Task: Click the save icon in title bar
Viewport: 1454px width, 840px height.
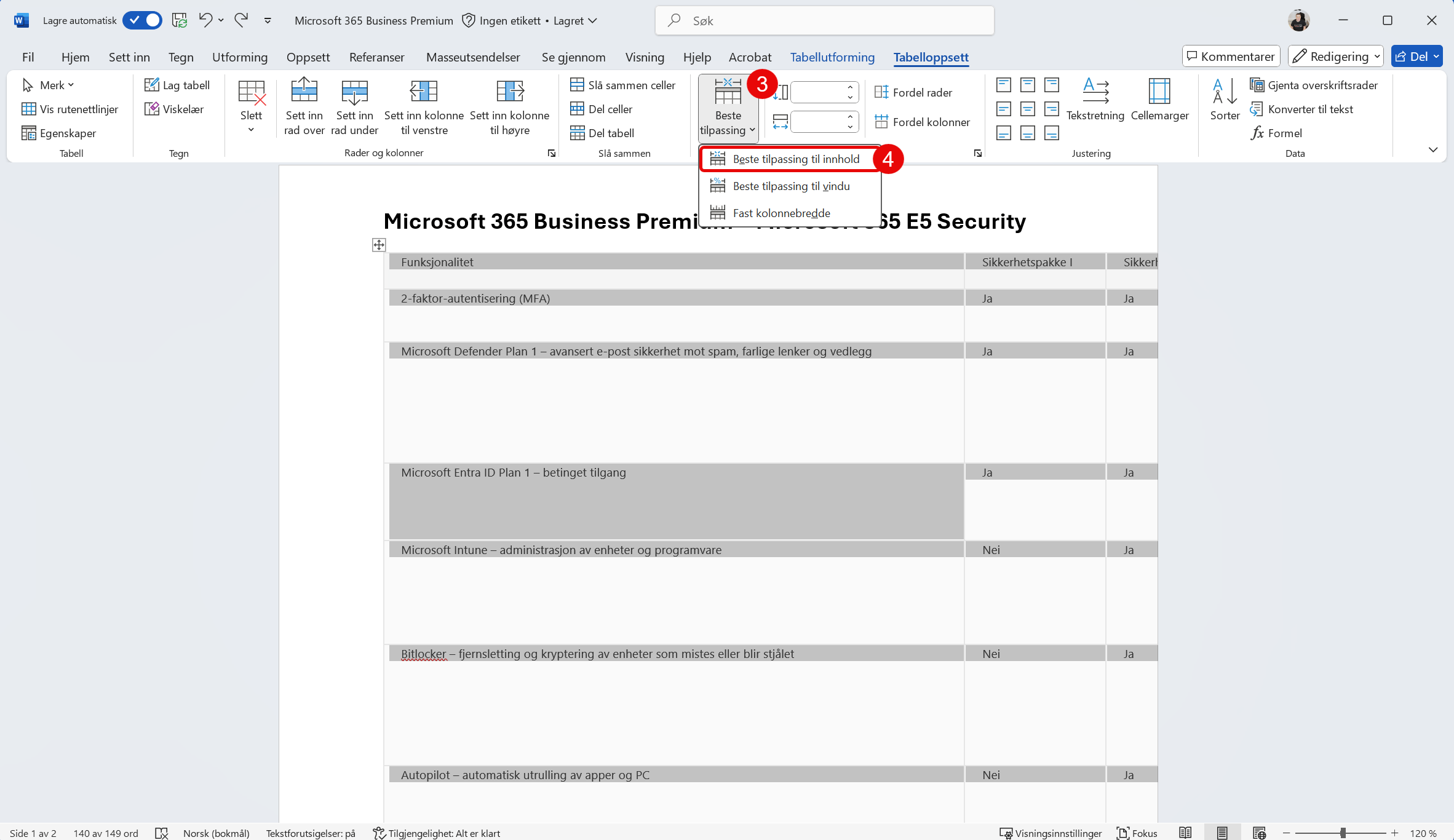Action: [x=179, y=20]
